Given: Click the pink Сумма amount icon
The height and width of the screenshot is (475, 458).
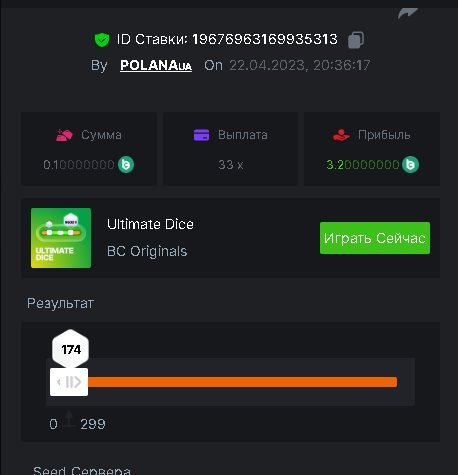Looking at the screenshot, I should point(64,135).
